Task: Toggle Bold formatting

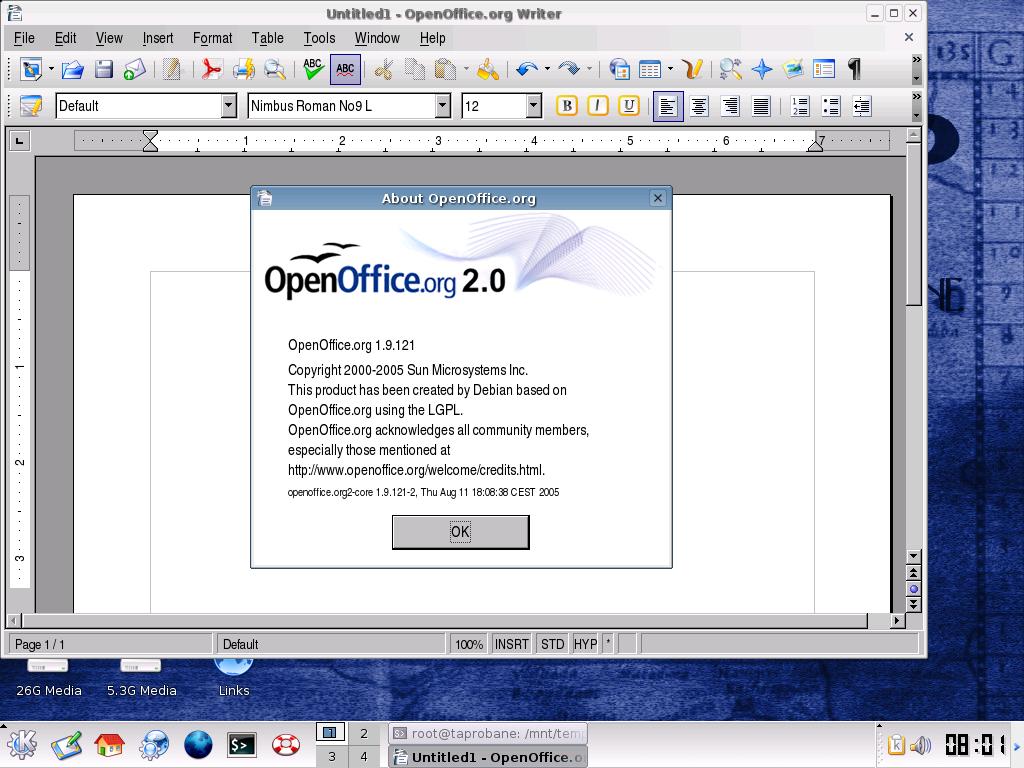Action: point(566,106)
